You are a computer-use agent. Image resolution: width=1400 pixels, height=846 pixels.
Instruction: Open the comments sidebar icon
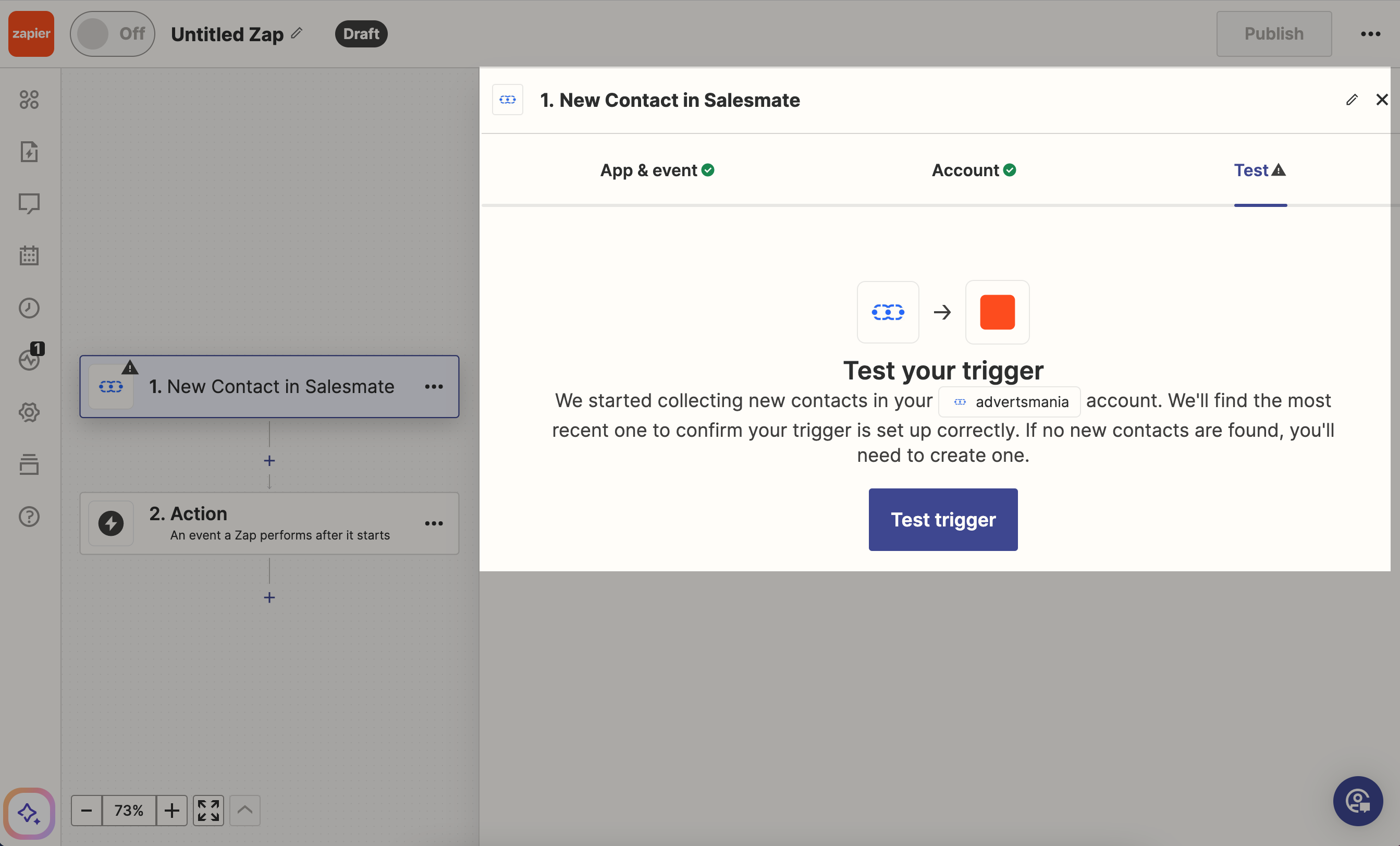point(29,203)
